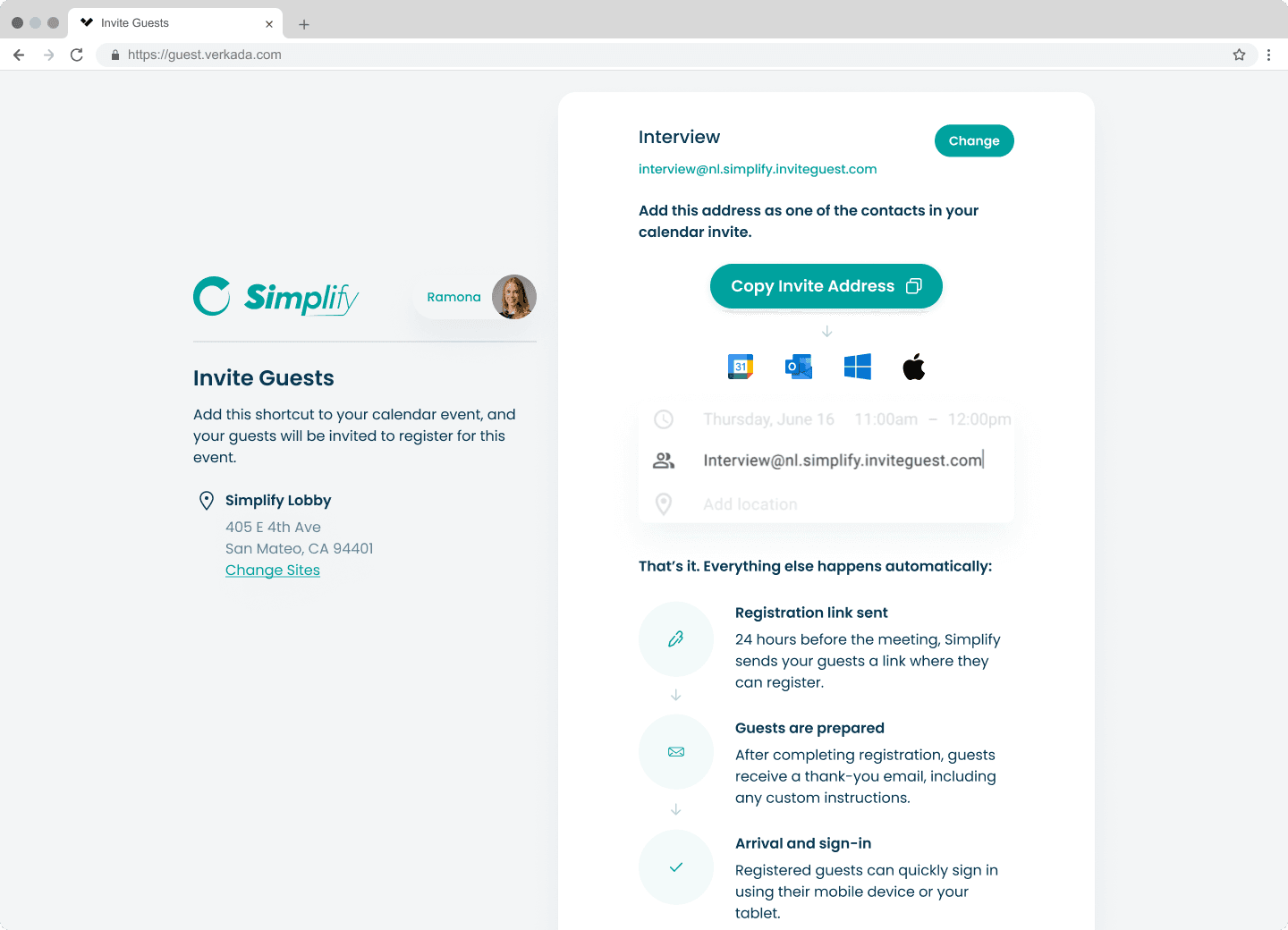The width and height of the screenshot is (1288, 930).
Task: Open the Change Sites link
Action: pos(272,571)
